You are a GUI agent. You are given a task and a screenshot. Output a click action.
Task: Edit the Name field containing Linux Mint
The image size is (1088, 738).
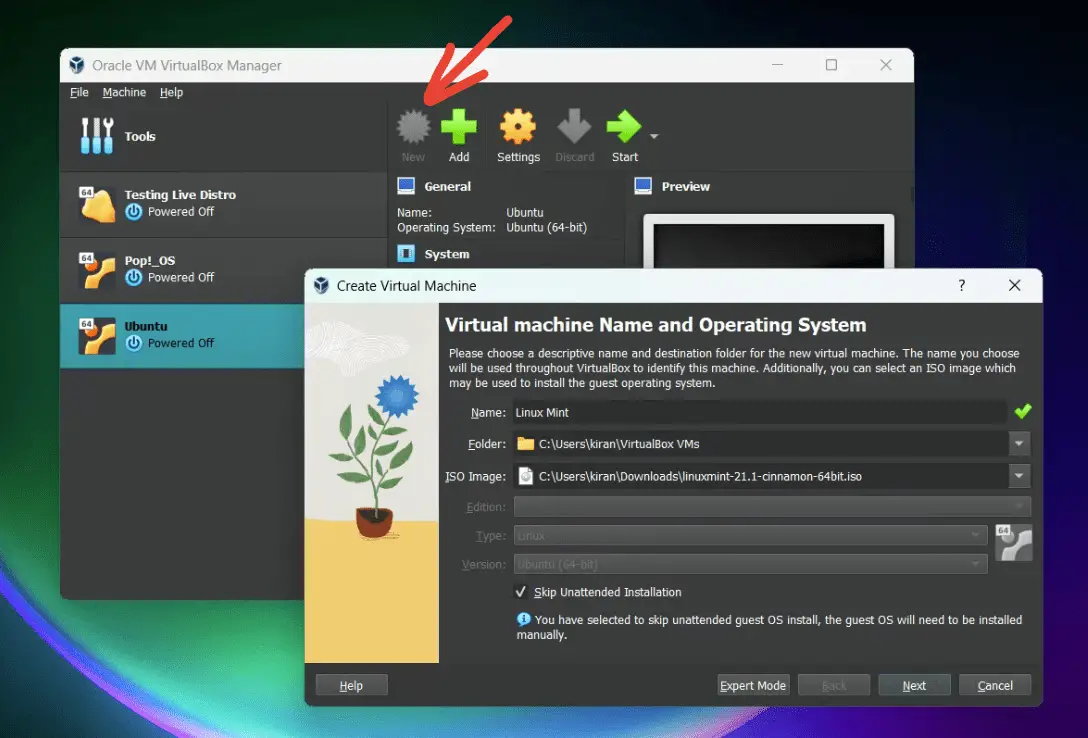[760, 413]
